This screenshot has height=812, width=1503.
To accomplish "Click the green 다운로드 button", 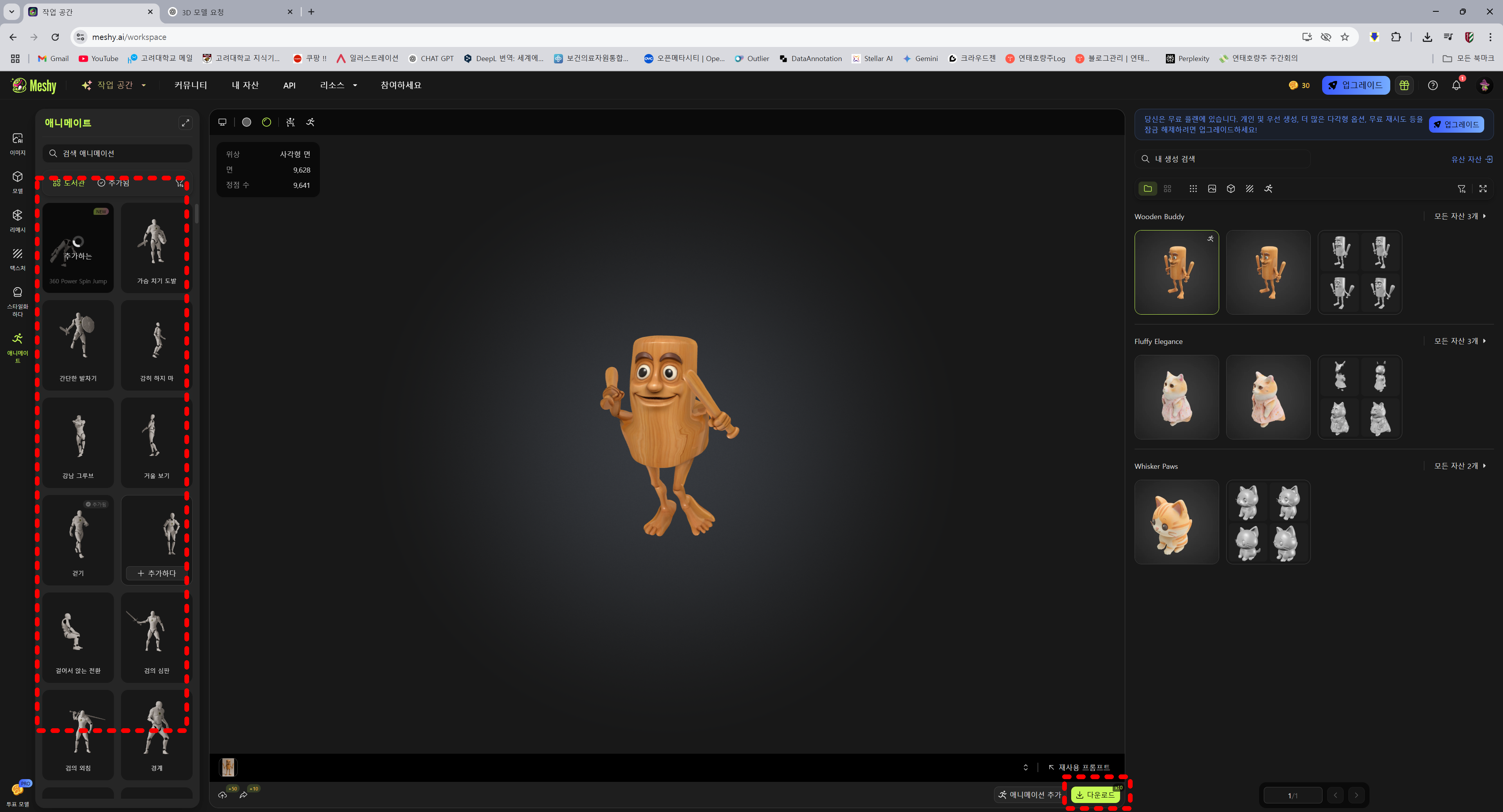I will point(1095,794).
